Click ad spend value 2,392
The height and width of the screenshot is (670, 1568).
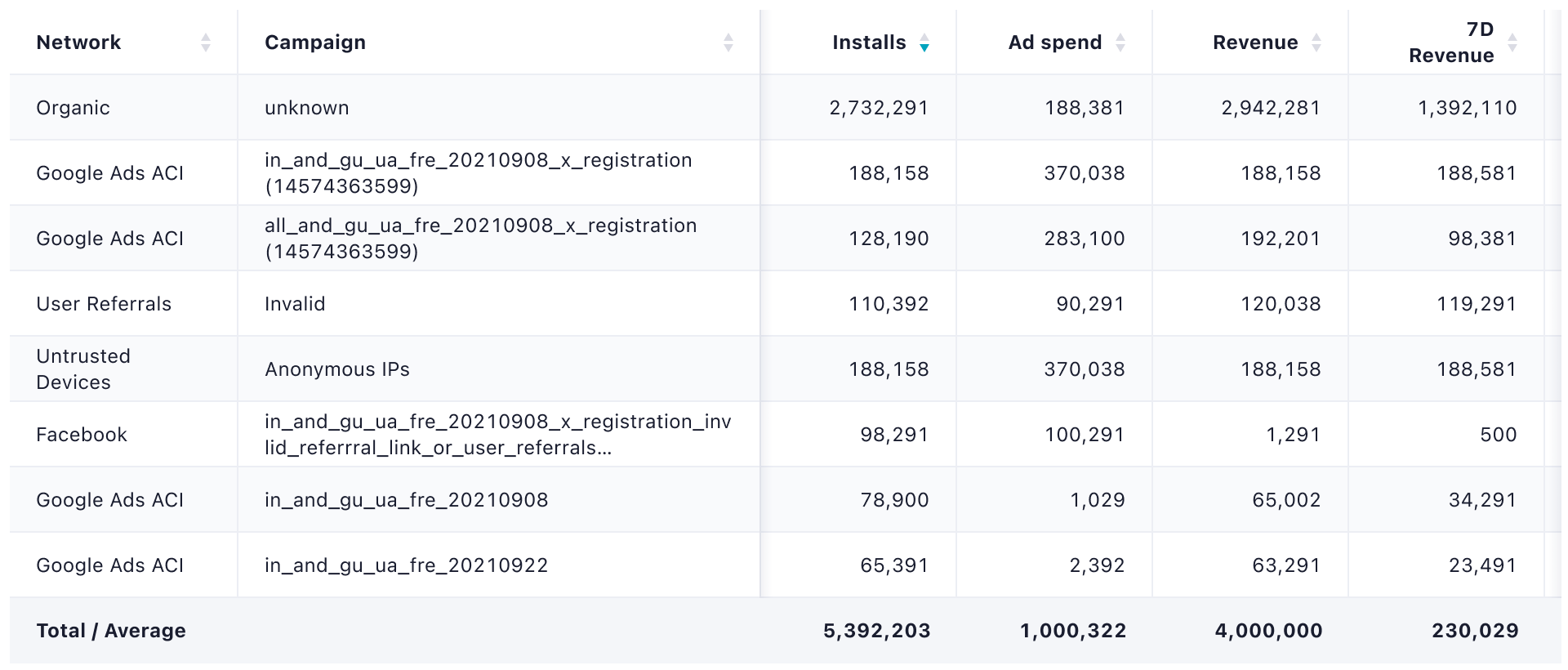1098,565
